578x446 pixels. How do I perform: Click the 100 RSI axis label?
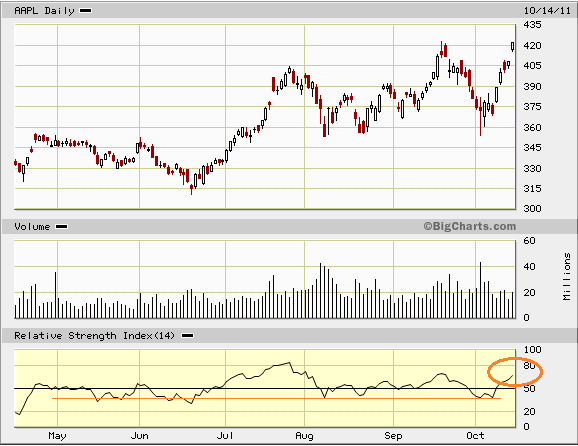(x=532, y=349)
